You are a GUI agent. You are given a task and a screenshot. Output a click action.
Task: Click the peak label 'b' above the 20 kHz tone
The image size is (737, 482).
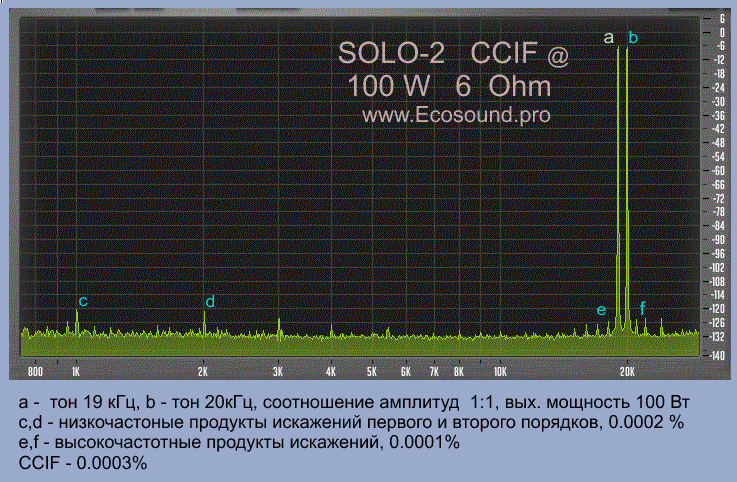633,37
